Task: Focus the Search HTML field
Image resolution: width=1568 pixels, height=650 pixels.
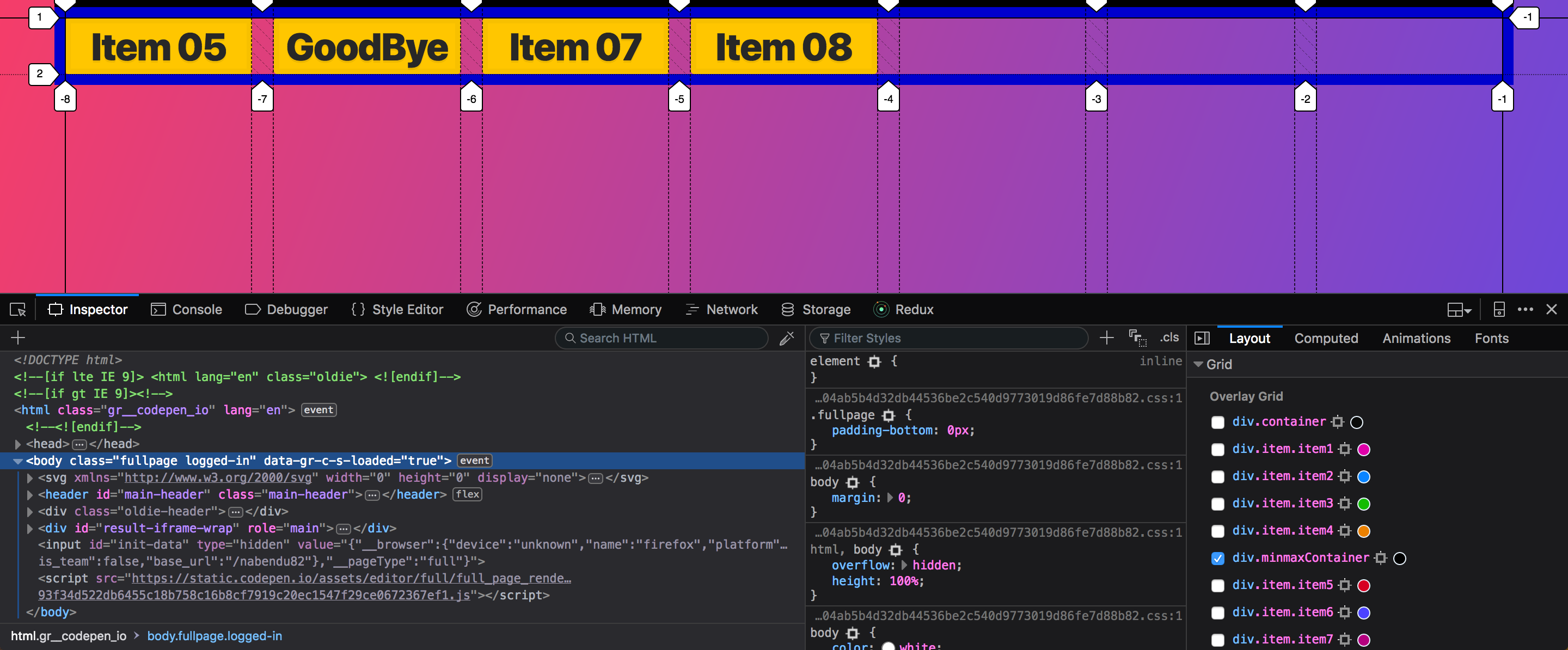Action: 661,338
